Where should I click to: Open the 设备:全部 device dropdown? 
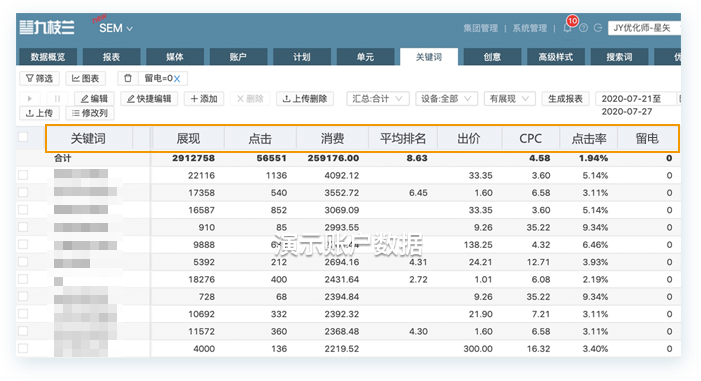pos(446,99)
